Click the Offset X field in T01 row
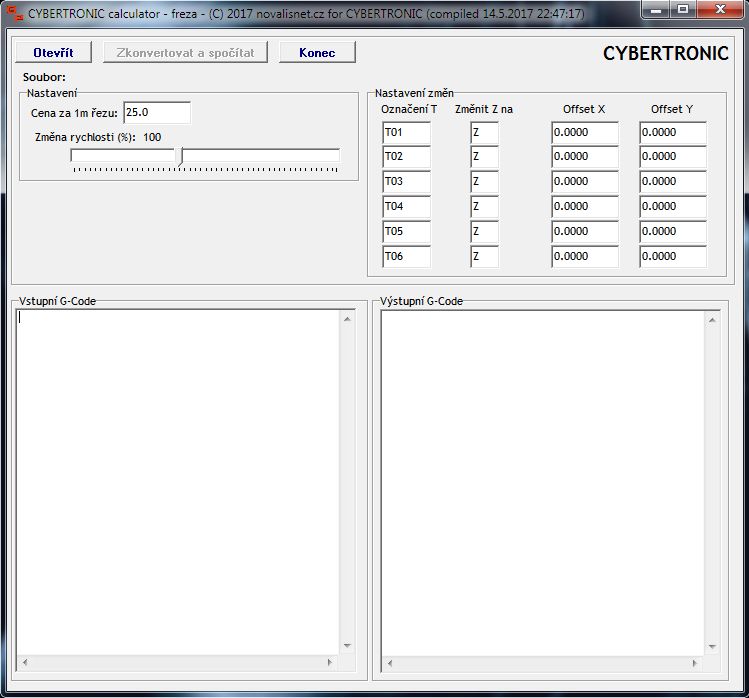749x698 pixels. click(585, 132)
